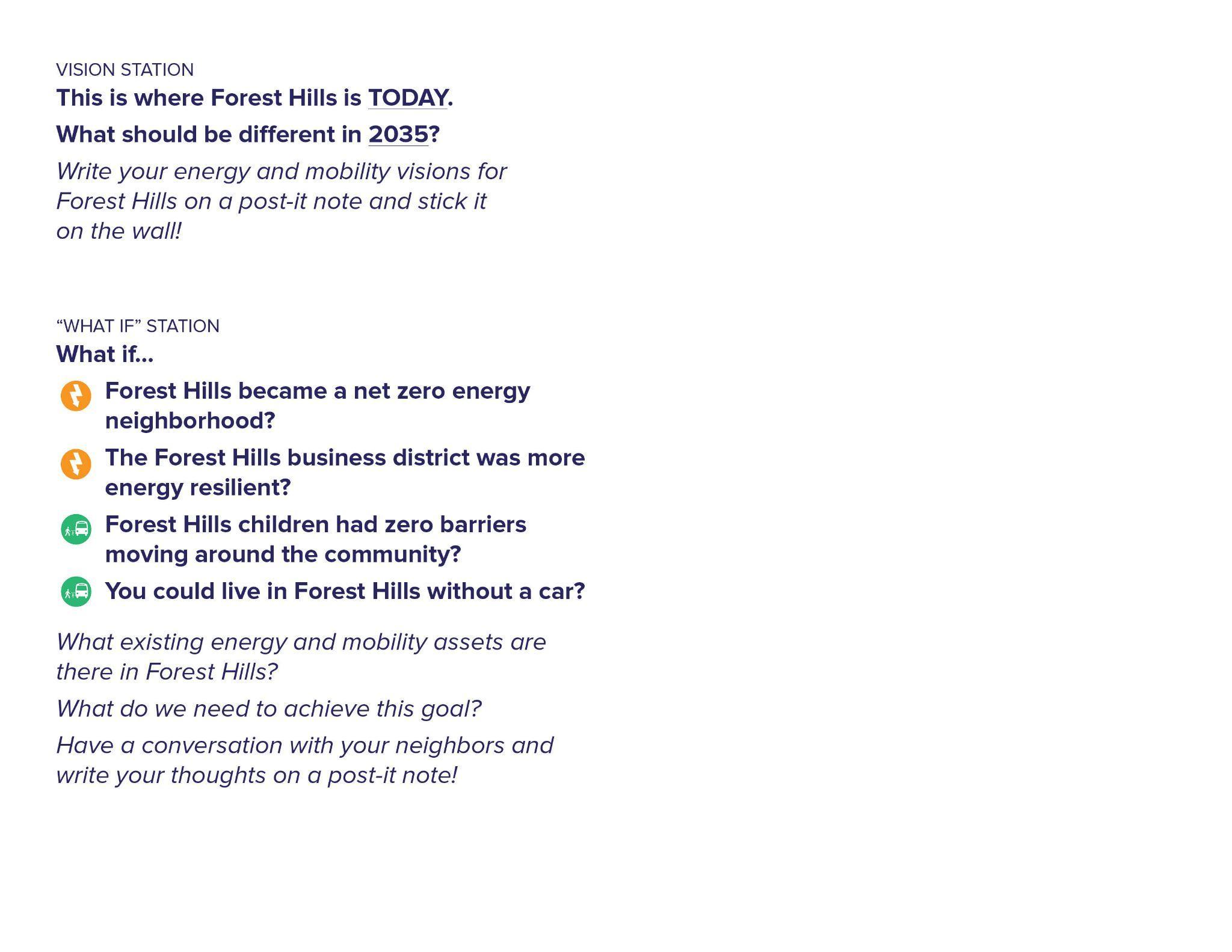Click "Have a conversation with your neighbors" text

[x=304, y=746]
